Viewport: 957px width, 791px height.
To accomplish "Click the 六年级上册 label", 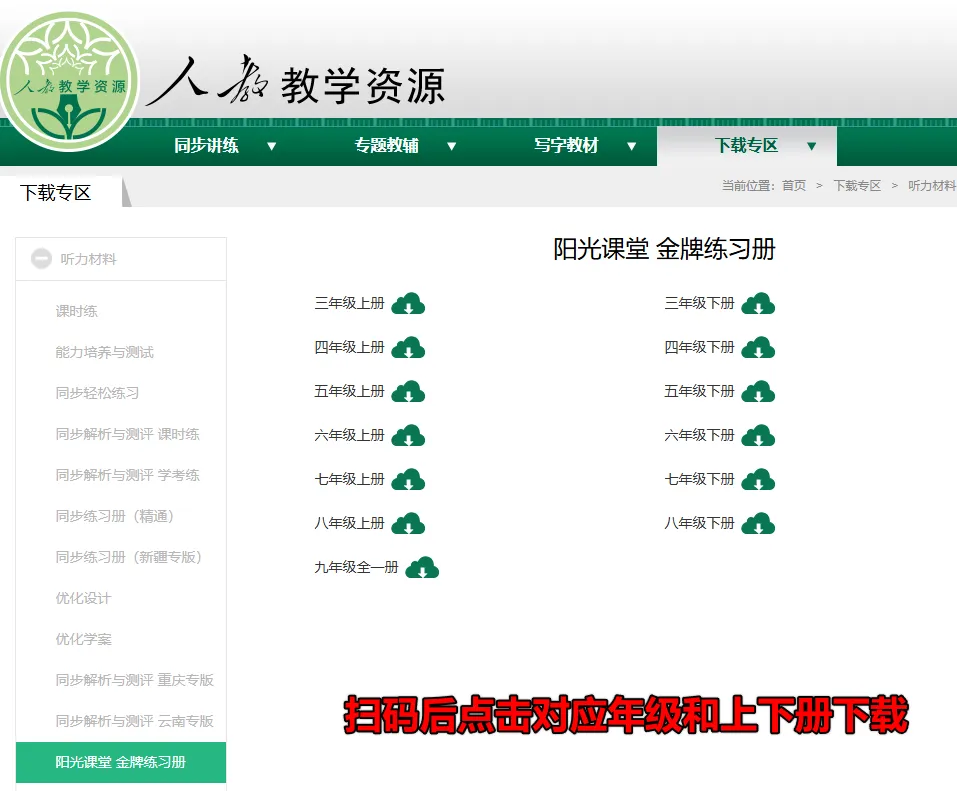I will tap(349, 435).
